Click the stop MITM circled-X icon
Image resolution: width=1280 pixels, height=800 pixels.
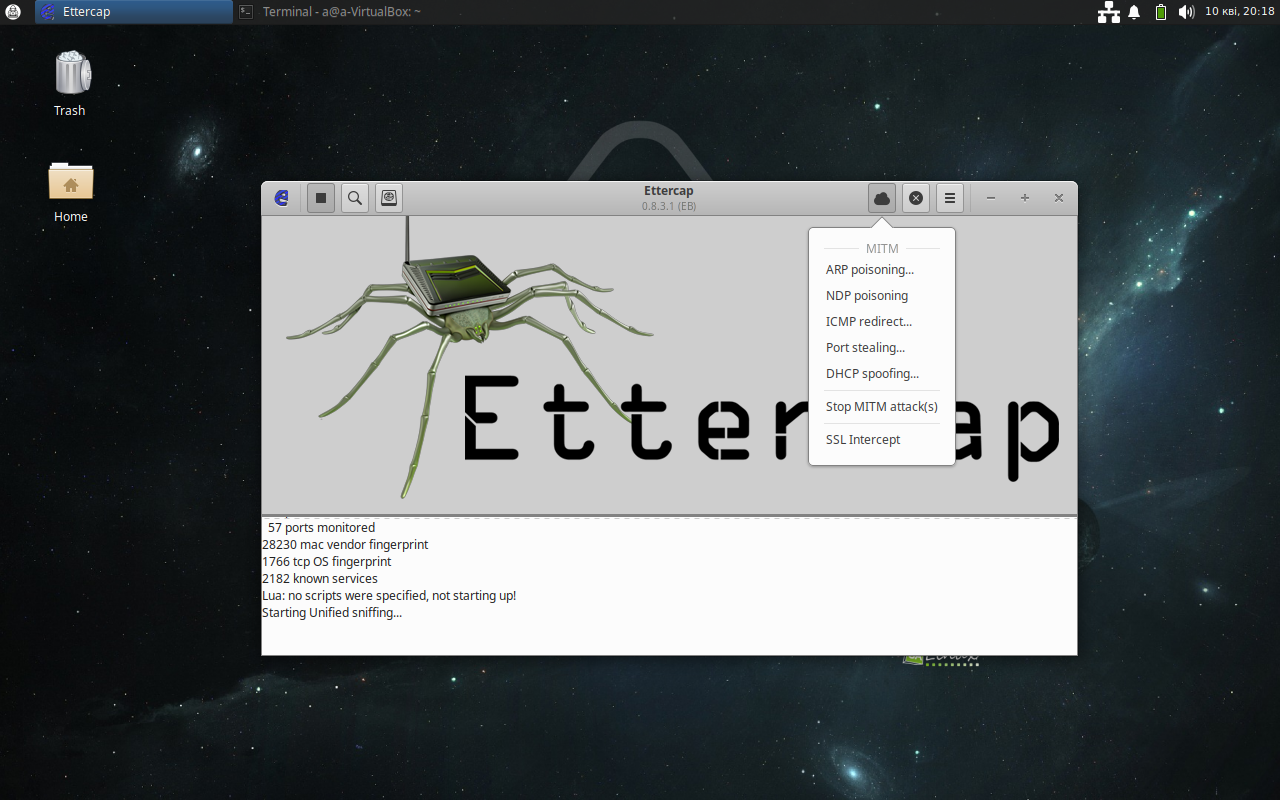pos(916,198)
